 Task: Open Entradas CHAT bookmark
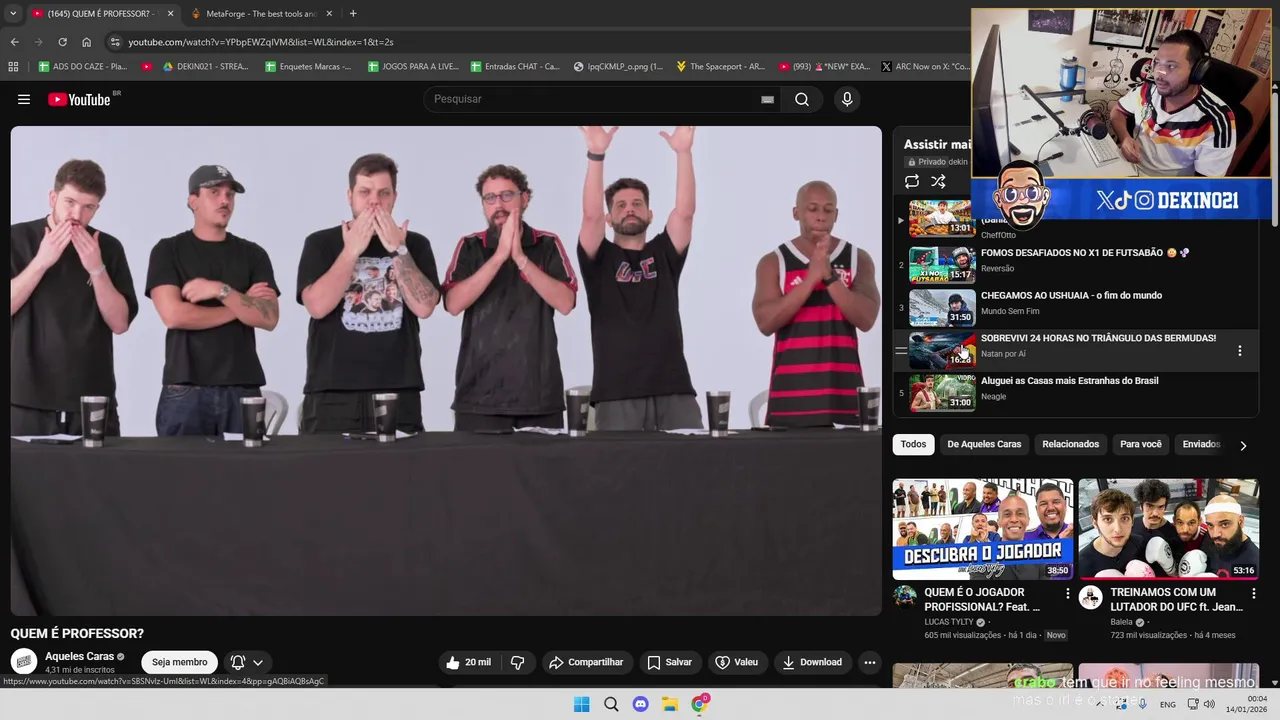(515, 67)
